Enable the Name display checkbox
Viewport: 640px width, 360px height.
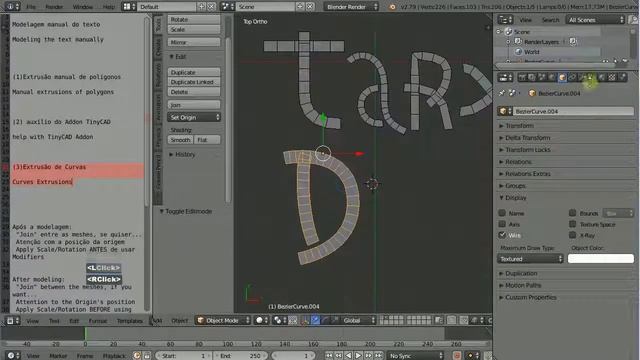(502, 213)
